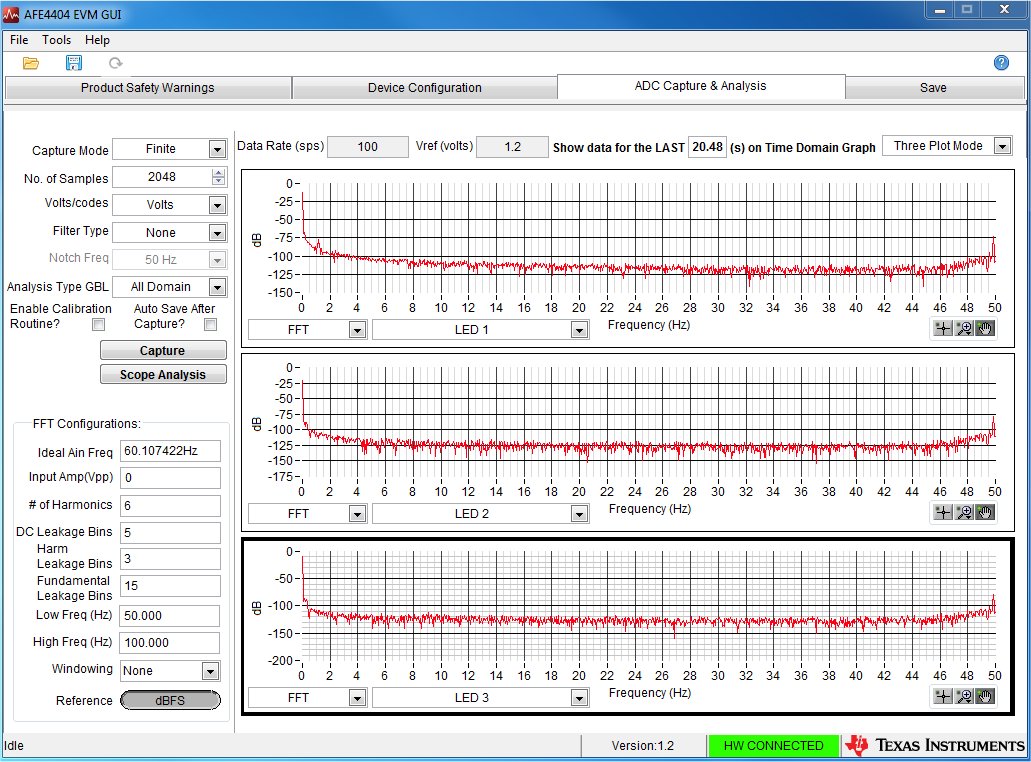1031x762 pixels.
Task: Switch to Device Configuration tab
Action: [x=425, y=87]
